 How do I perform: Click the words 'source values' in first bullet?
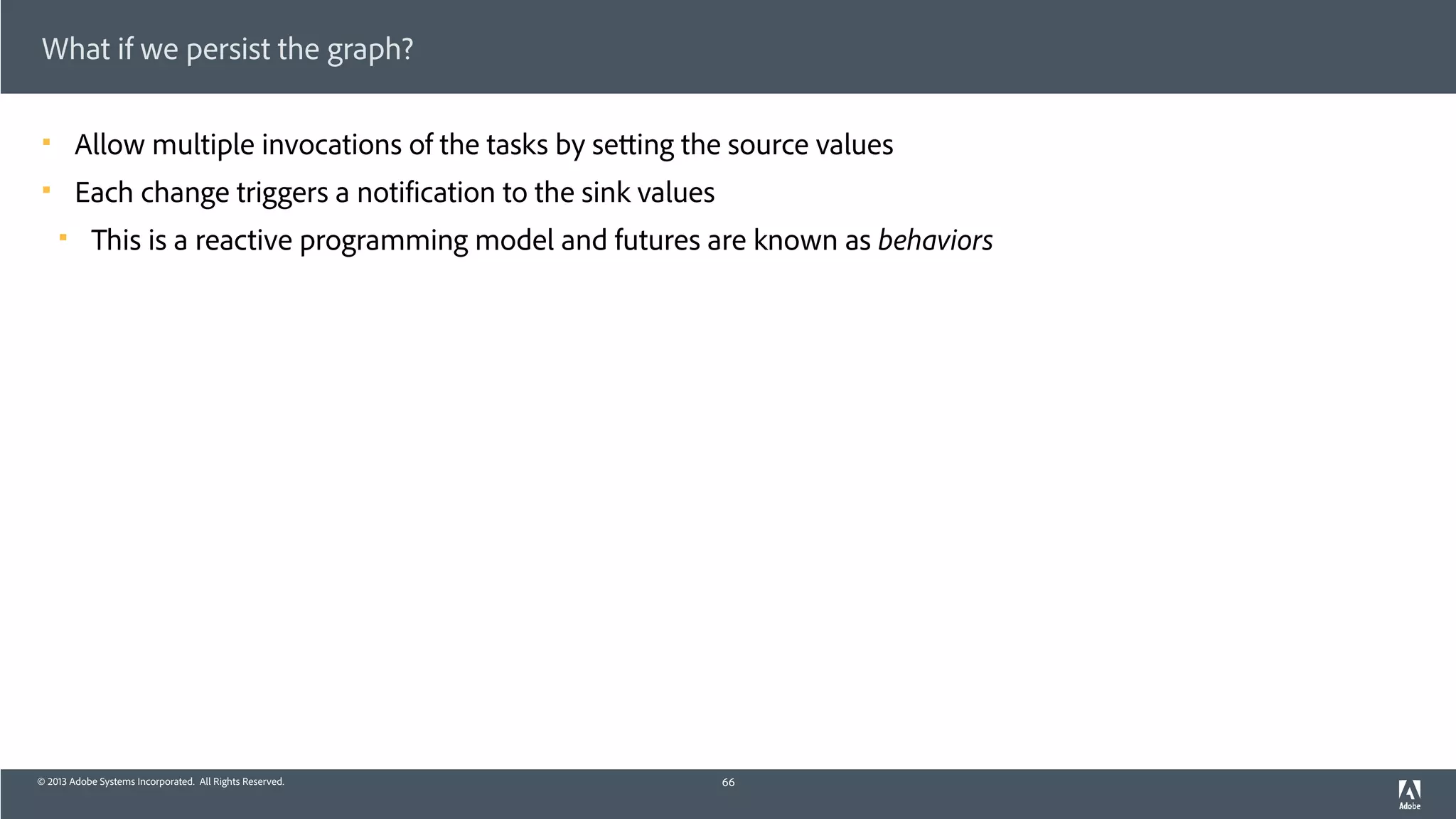(x=810, y=145)
